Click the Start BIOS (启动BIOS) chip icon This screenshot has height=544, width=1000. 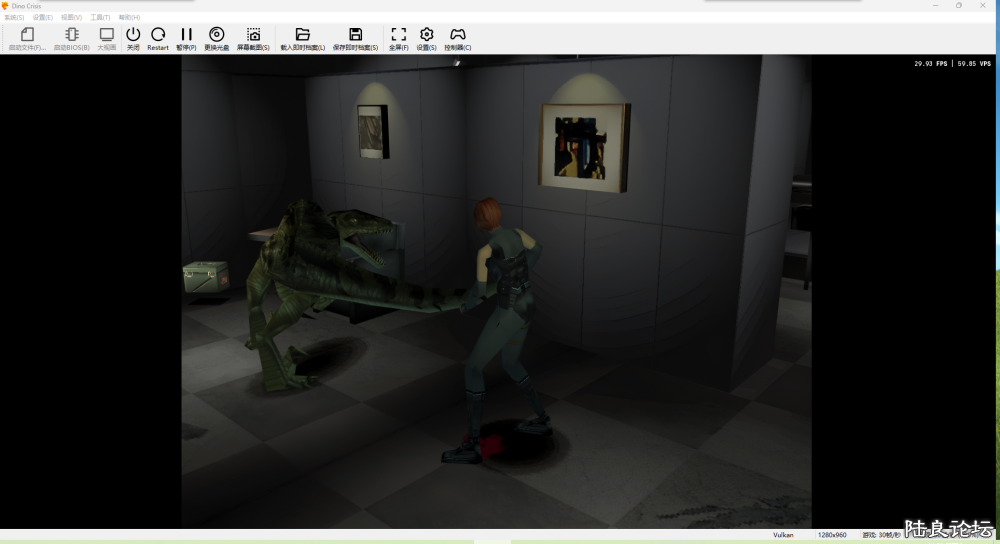click(72, 38)
